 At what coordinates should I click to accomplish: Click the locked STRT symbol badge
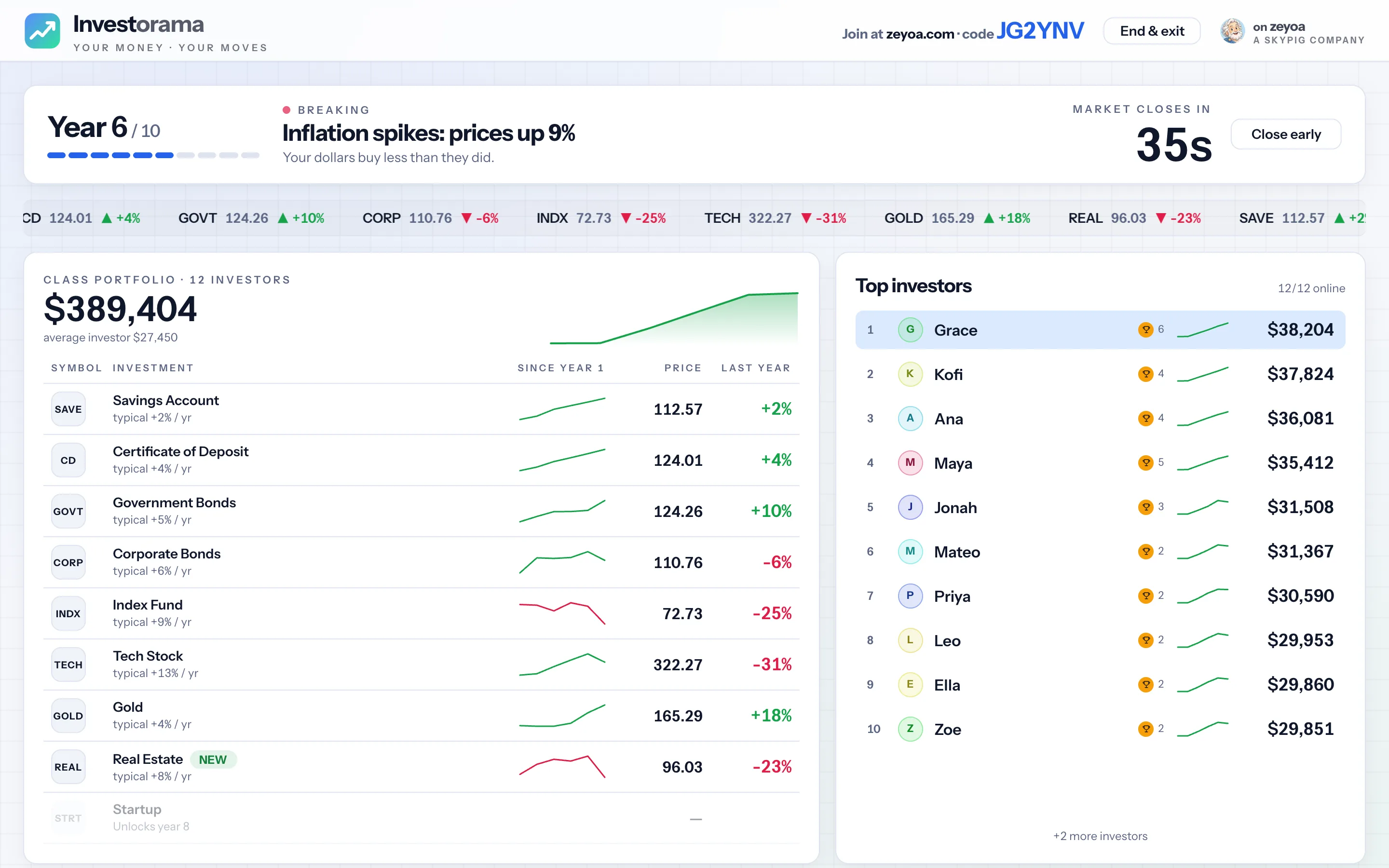68,818
